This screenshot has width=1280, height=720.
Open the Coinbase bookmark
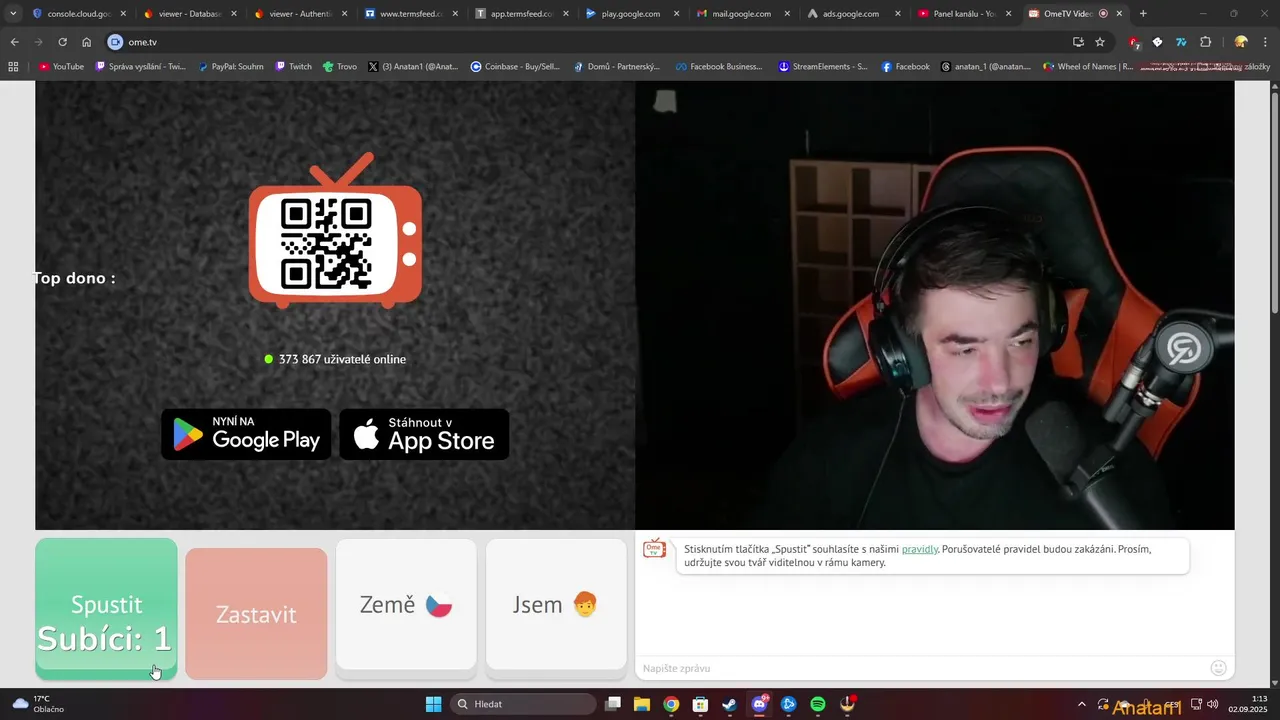(515, 67)
